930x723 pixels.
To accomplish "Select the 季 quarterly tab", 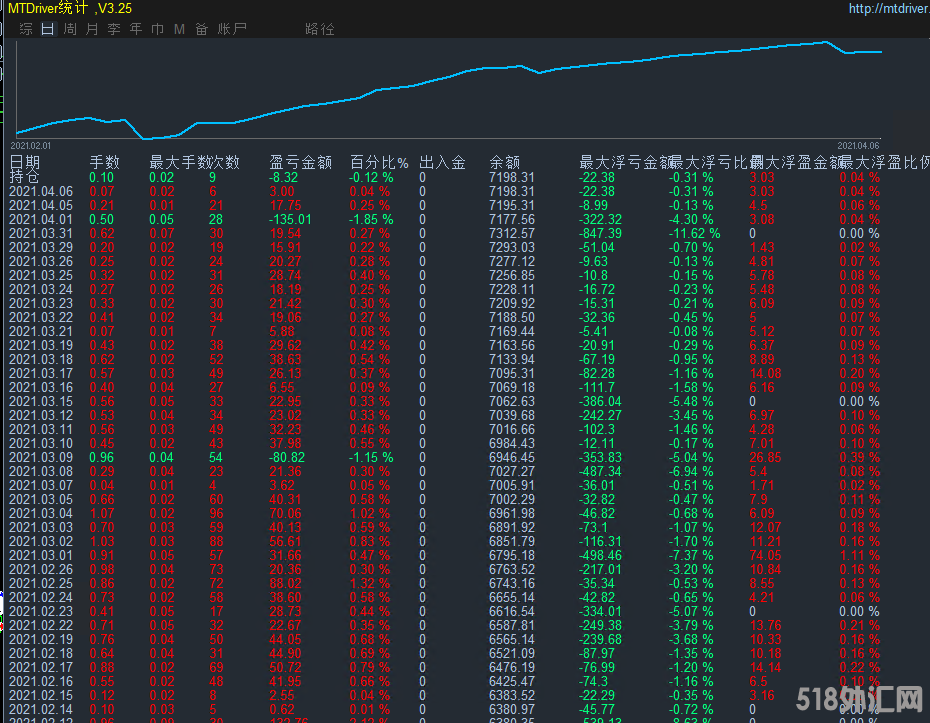I will (x=114, y=29).
